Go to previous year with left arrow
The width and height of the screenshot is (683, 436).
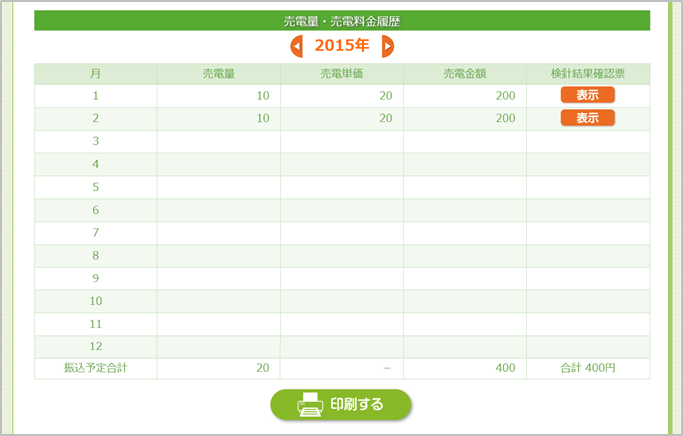coord(296,46)
